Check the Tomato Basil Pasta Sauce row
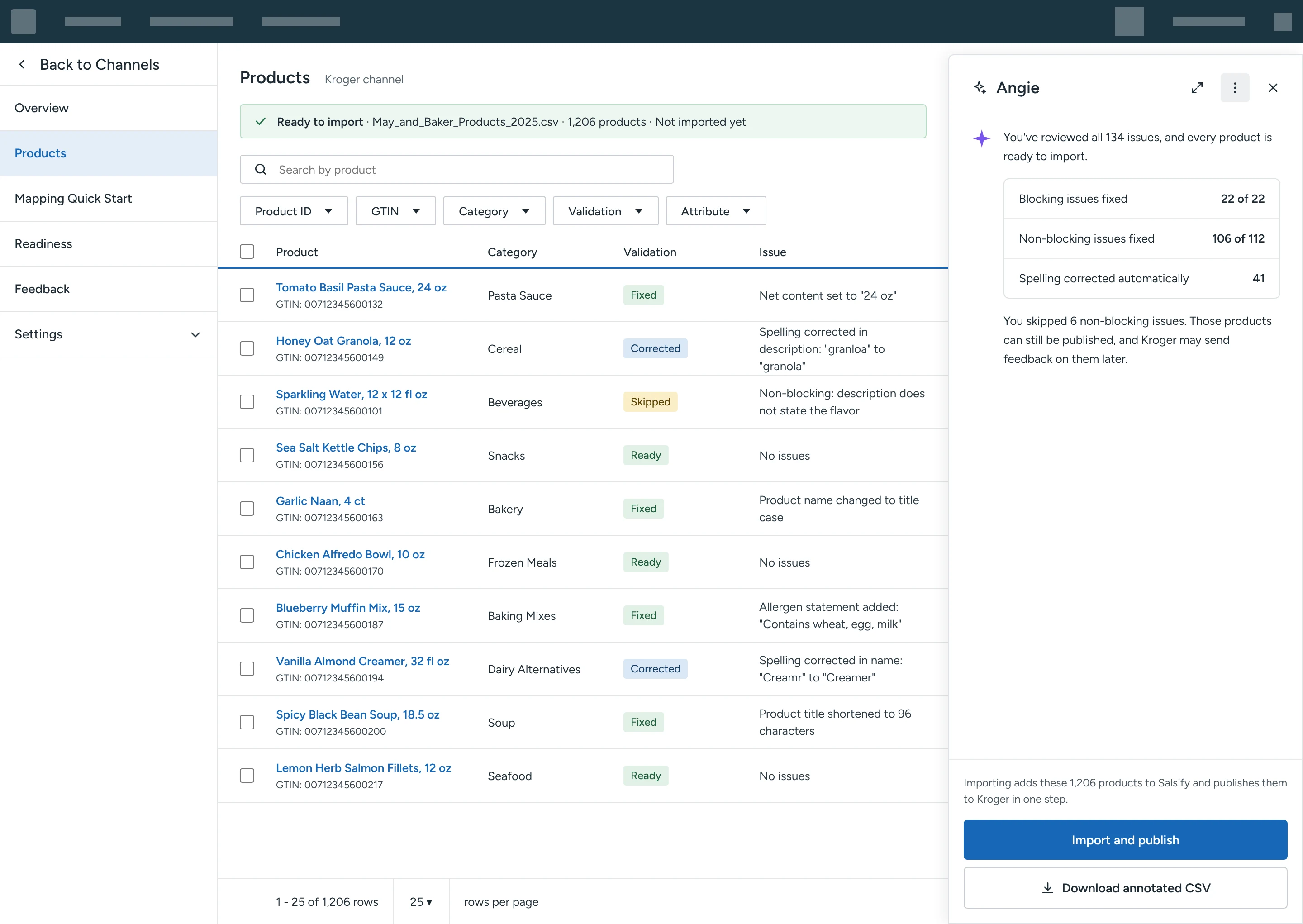Screen dimensions: 1303x924 coord(247,295)
